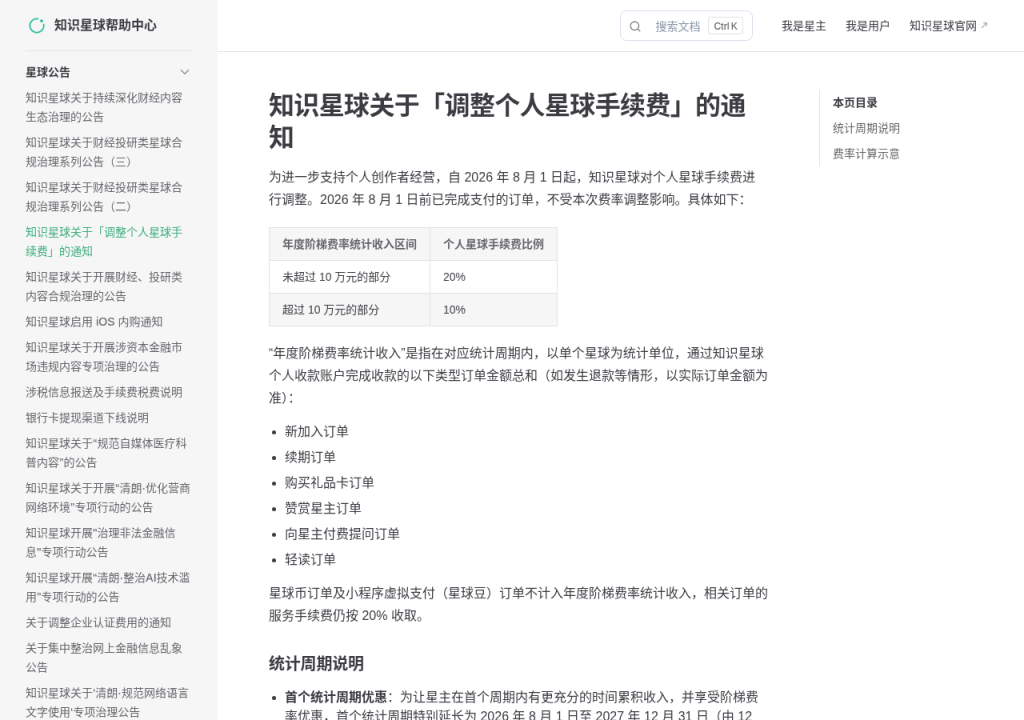Click the 本页目录 heading
The width and height of the screenshot is (1024, 720).
[x=855, y=103]
